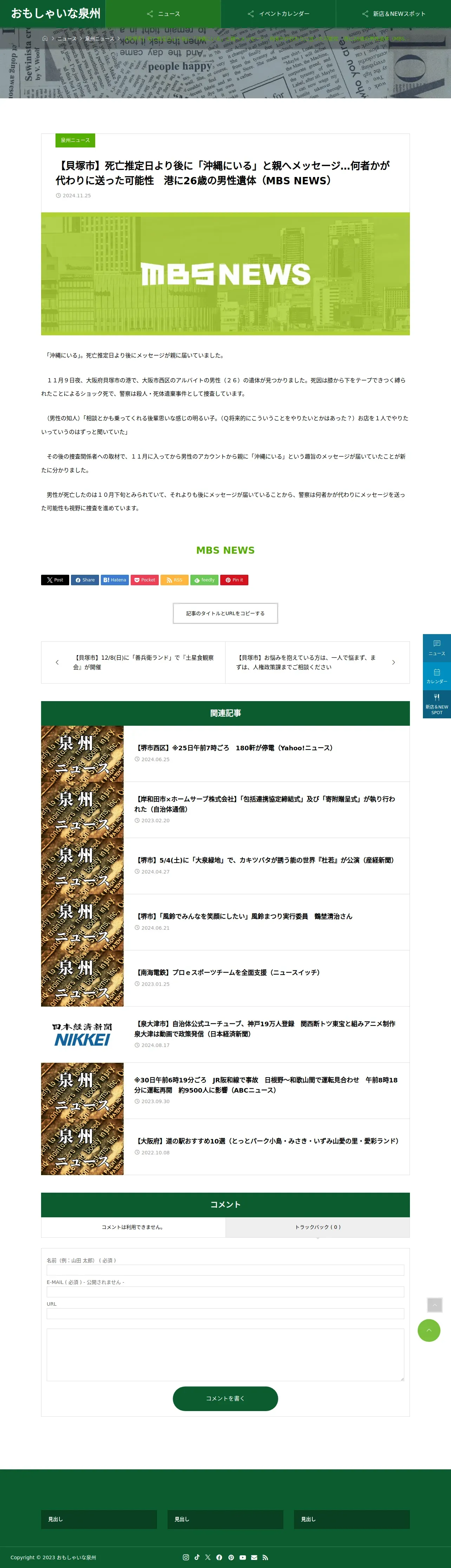Image resolution: width=451 pixels, height=1568 pixels.
Task: Open the TikTok footer icon
Action: (x=197, y=1557)
